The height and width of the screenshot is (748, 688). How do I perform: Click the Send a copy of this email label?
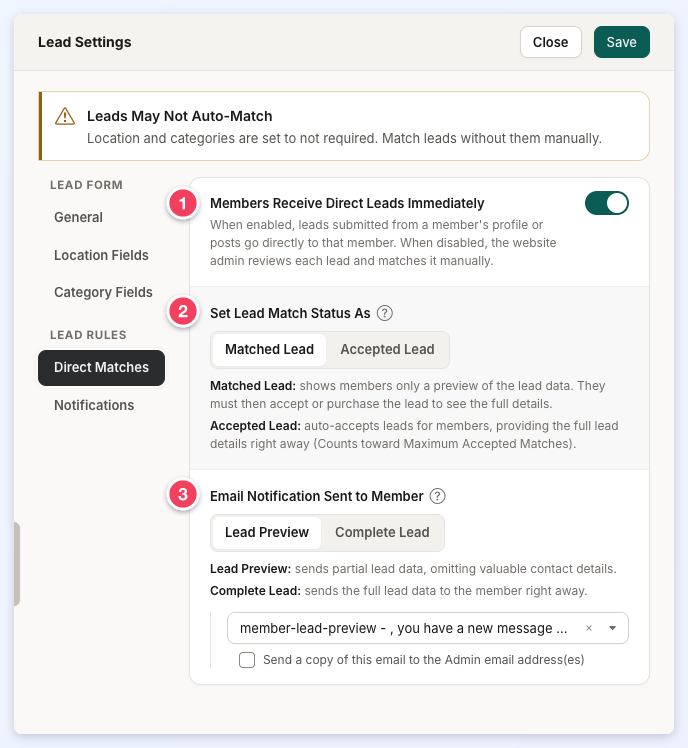(x=424, y=660)
